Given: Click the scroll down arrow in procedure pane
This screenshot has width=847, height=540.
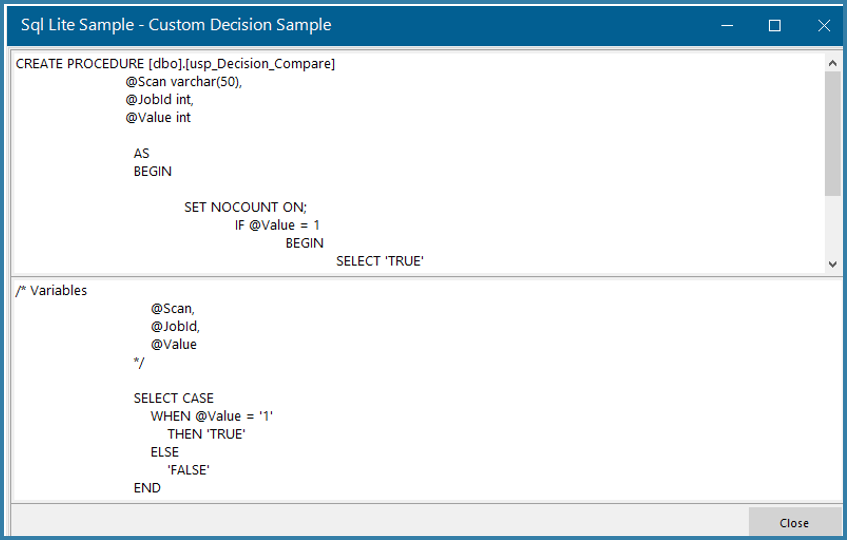Looking at the screenshot, I should click(832, 263).
